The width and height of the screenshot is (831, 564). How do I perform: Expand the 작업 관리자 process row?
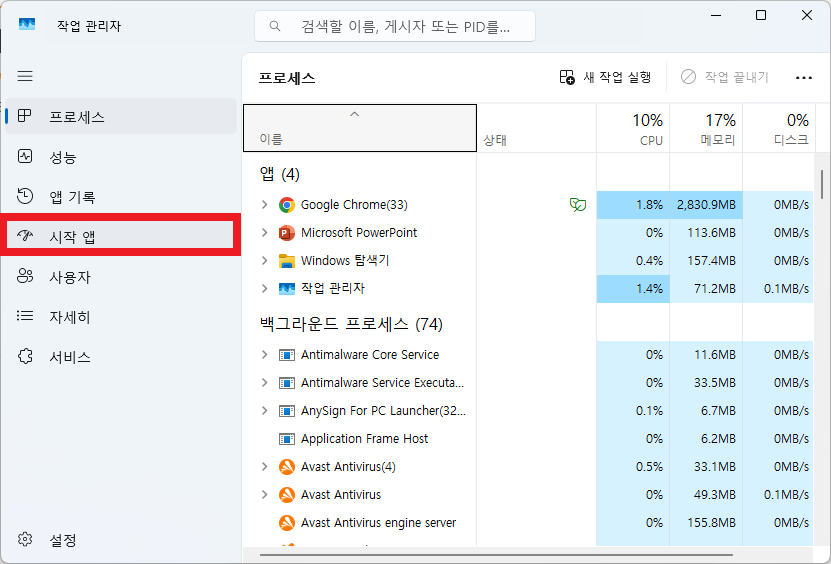coord(264,289)
